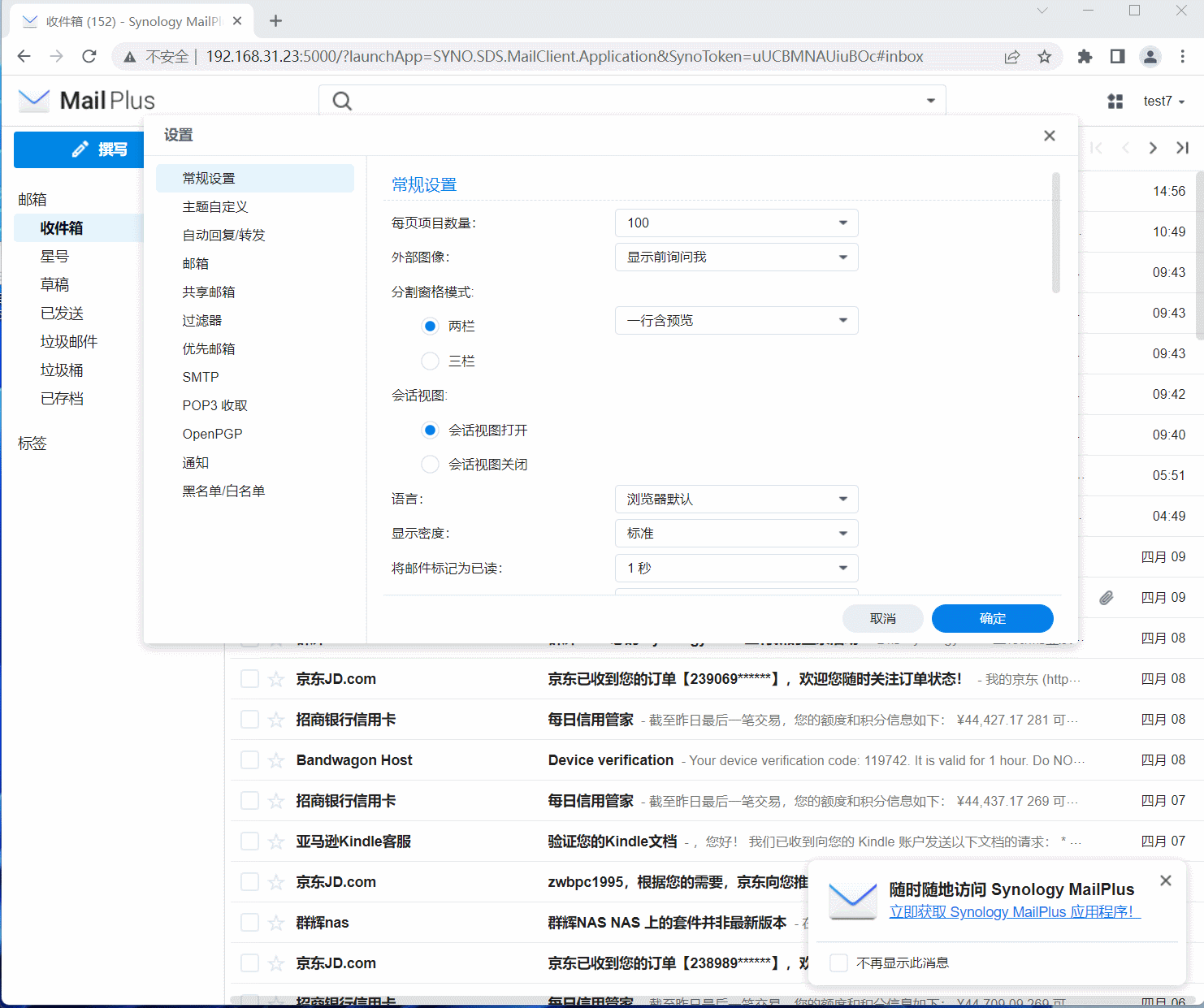1204x1008 pixels.
Task: Close the 收件箱 browser tab
Action: coord(237,21)
